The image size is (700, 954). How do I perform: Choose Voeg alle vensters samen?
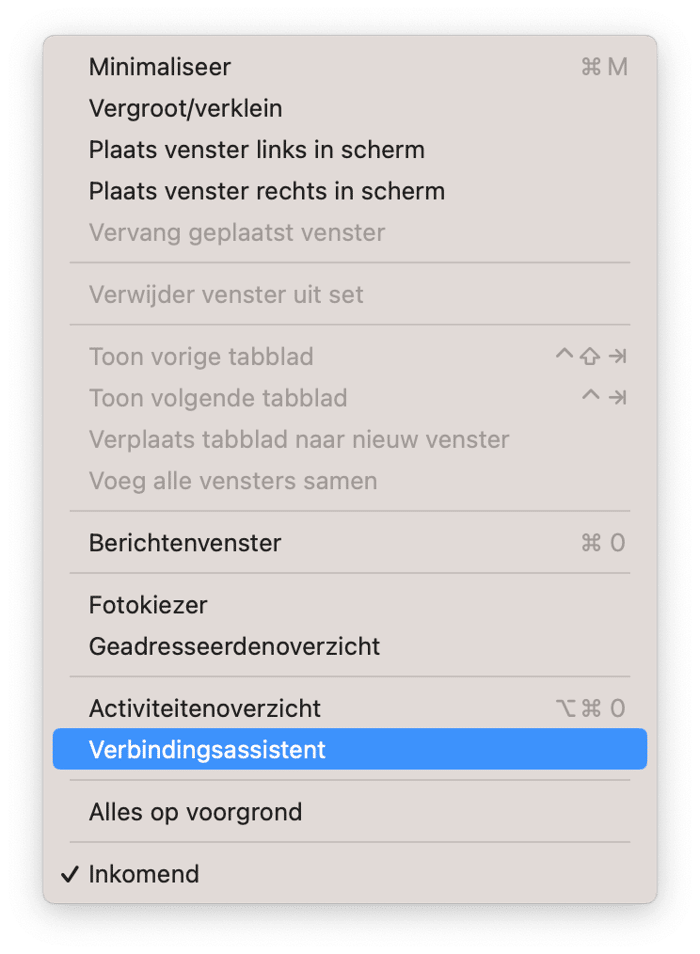point(350,481)
